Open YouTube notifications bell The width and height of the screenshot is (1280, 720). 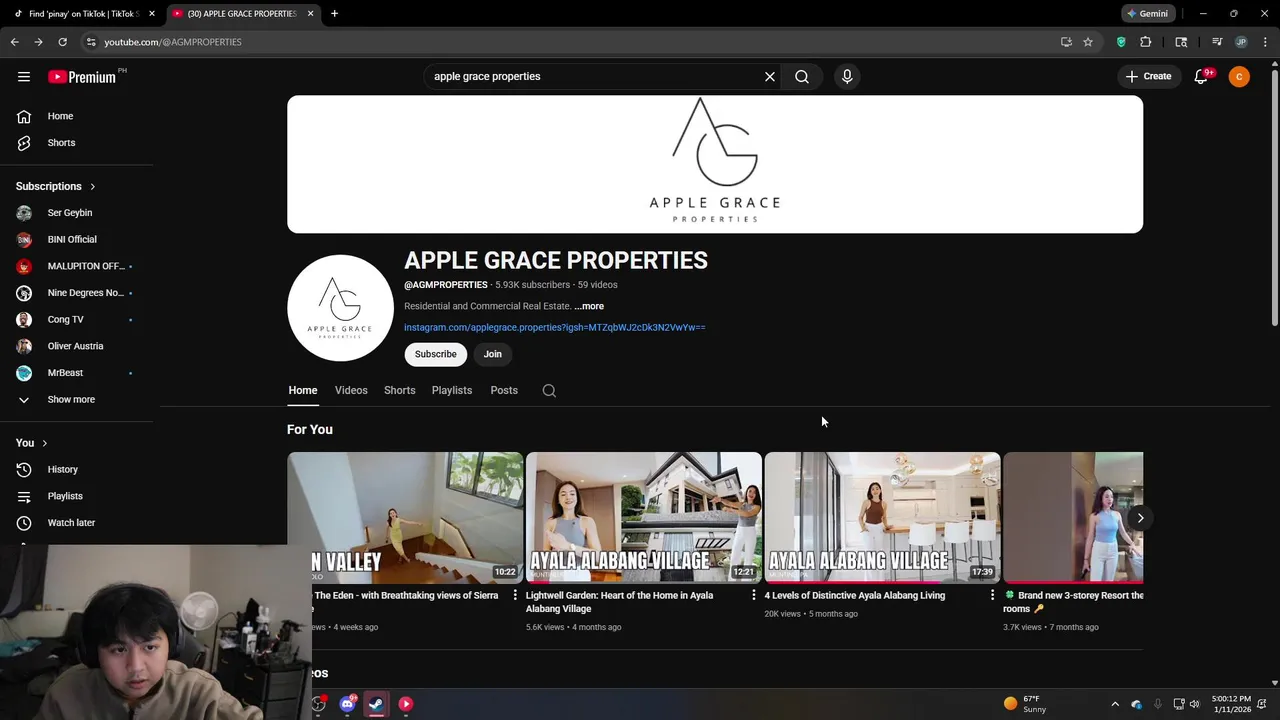pyautogui.click(x=1201, y=77)
